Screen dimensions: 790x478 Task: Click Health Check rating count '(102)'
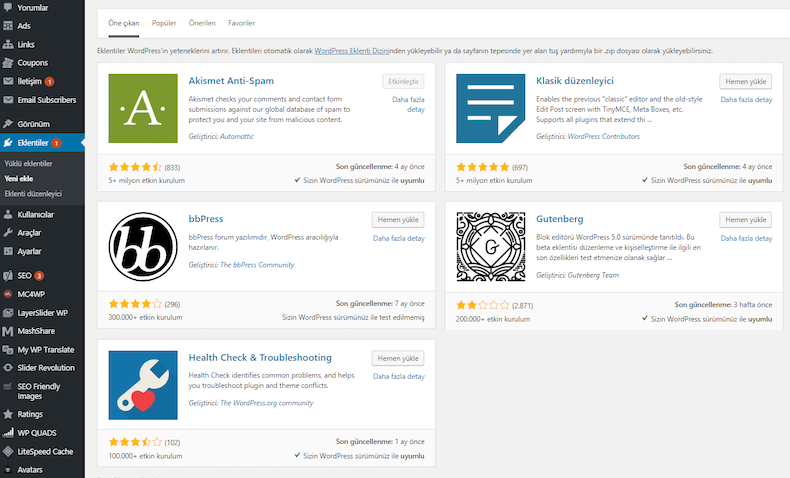point(172,443)
